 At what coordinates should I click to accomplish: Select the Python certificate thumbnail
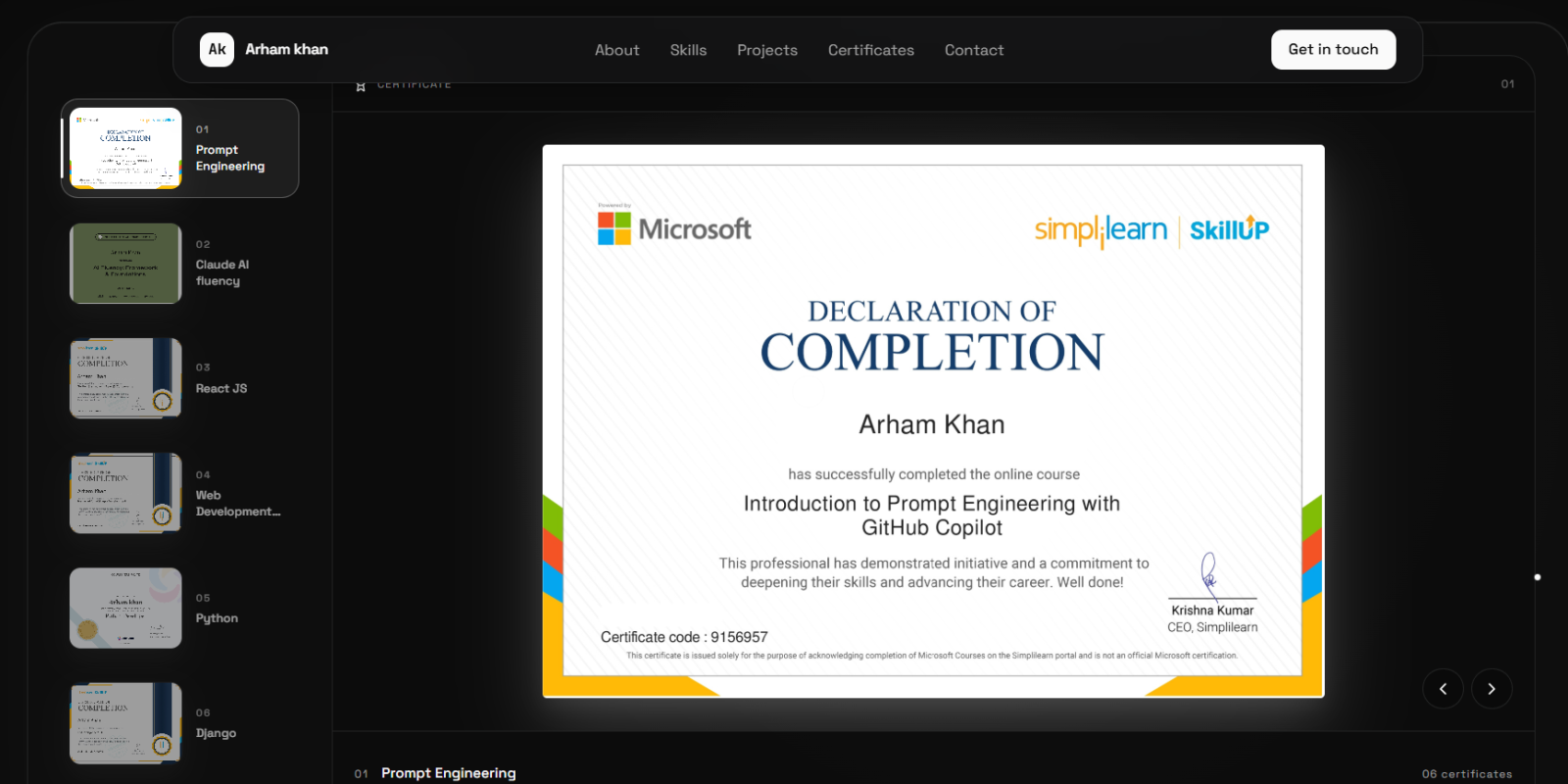[x=125, y=608]
